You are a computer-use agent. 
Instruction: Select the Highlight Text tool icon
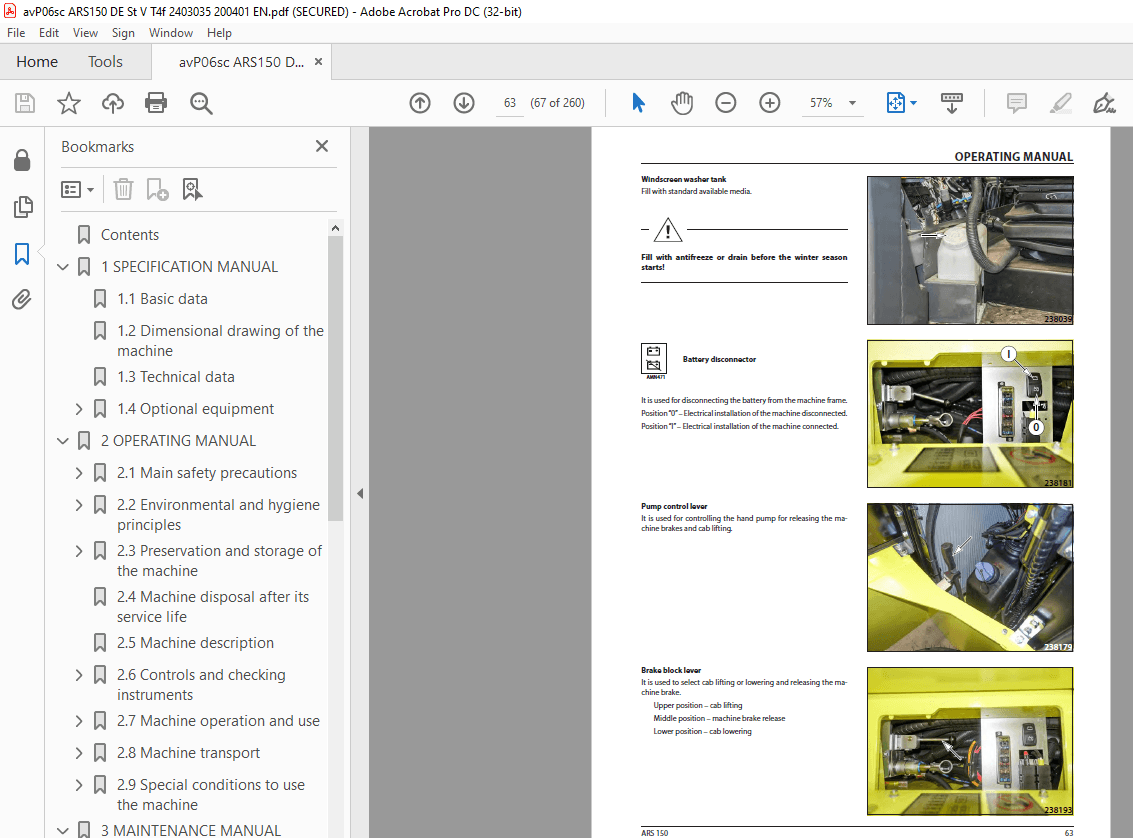(x=1060, y=103)
